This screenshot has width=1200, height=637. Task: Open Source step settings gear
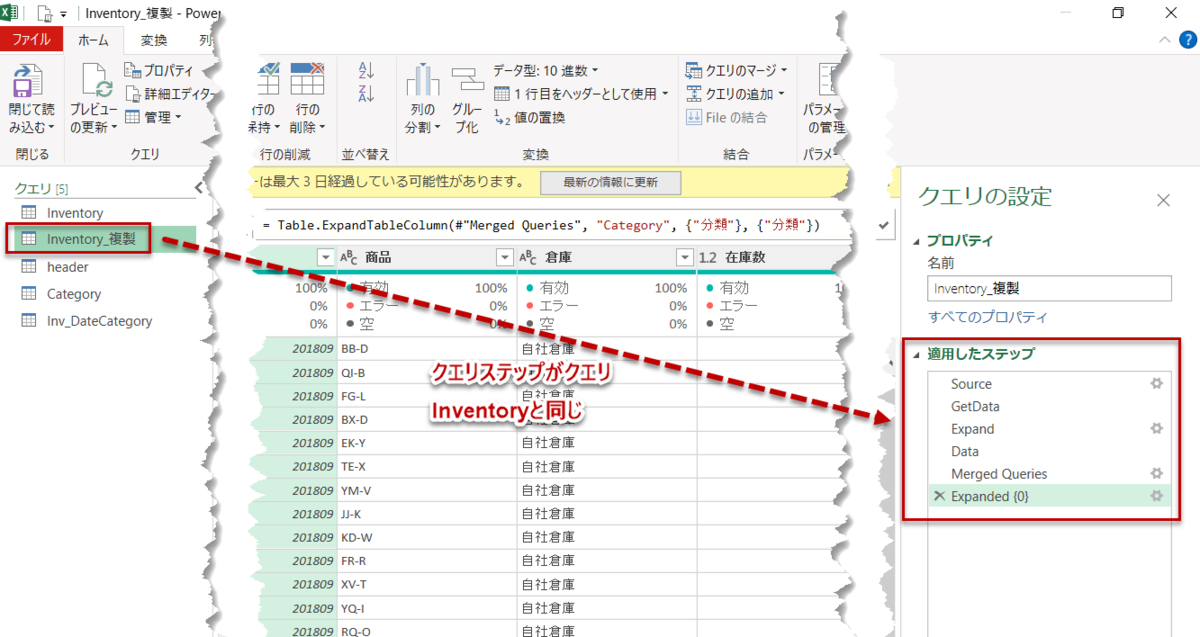click(x=1157, y=384)
